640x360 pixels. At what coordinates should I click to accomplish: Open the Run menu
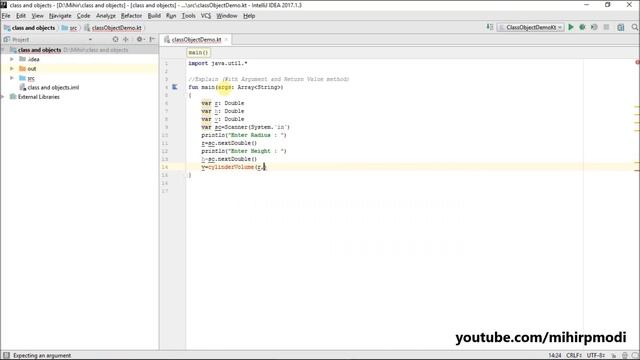(171, 16)
